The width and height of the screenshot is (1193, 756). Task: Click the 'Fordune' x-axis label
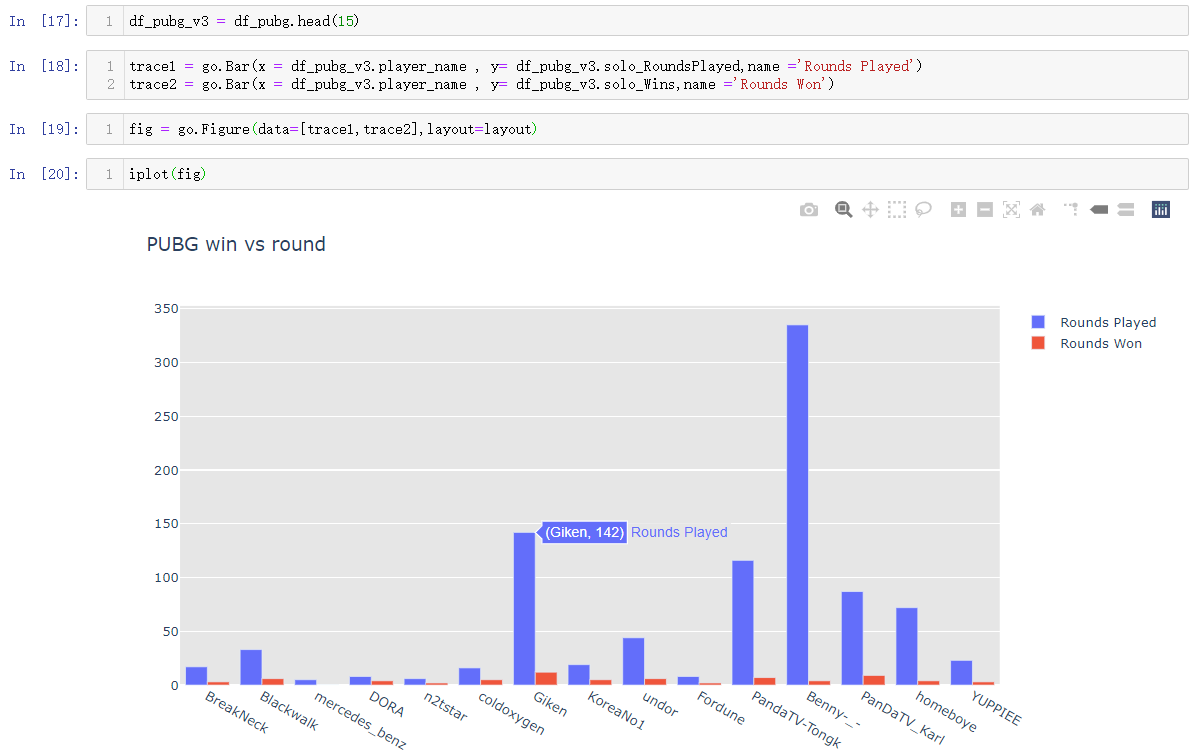(x=721, y=708)
